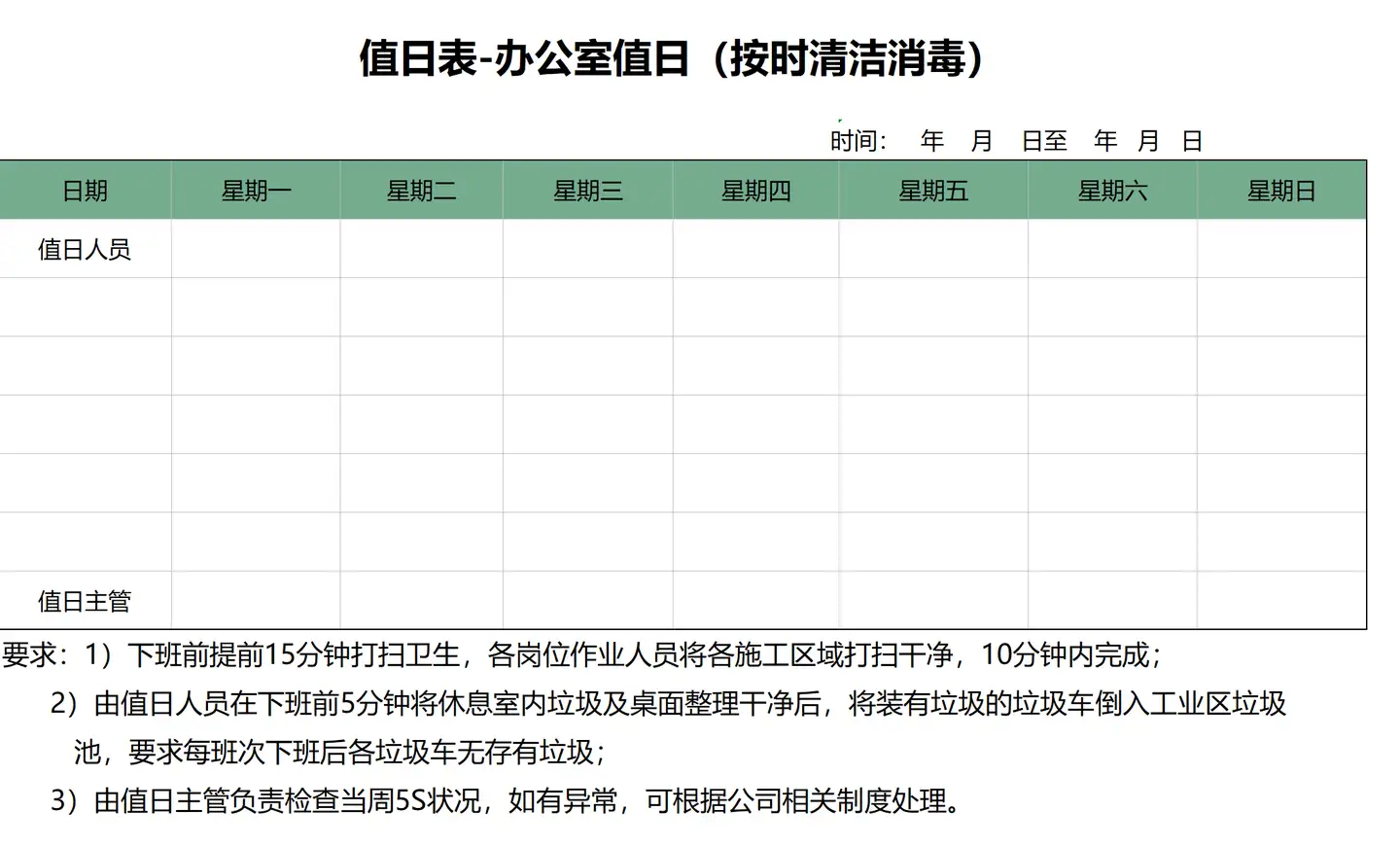1400x846 pixels.
Task: Click the empty 星期二 cell in 值日人员 row
Action: (x=421, y=249)
